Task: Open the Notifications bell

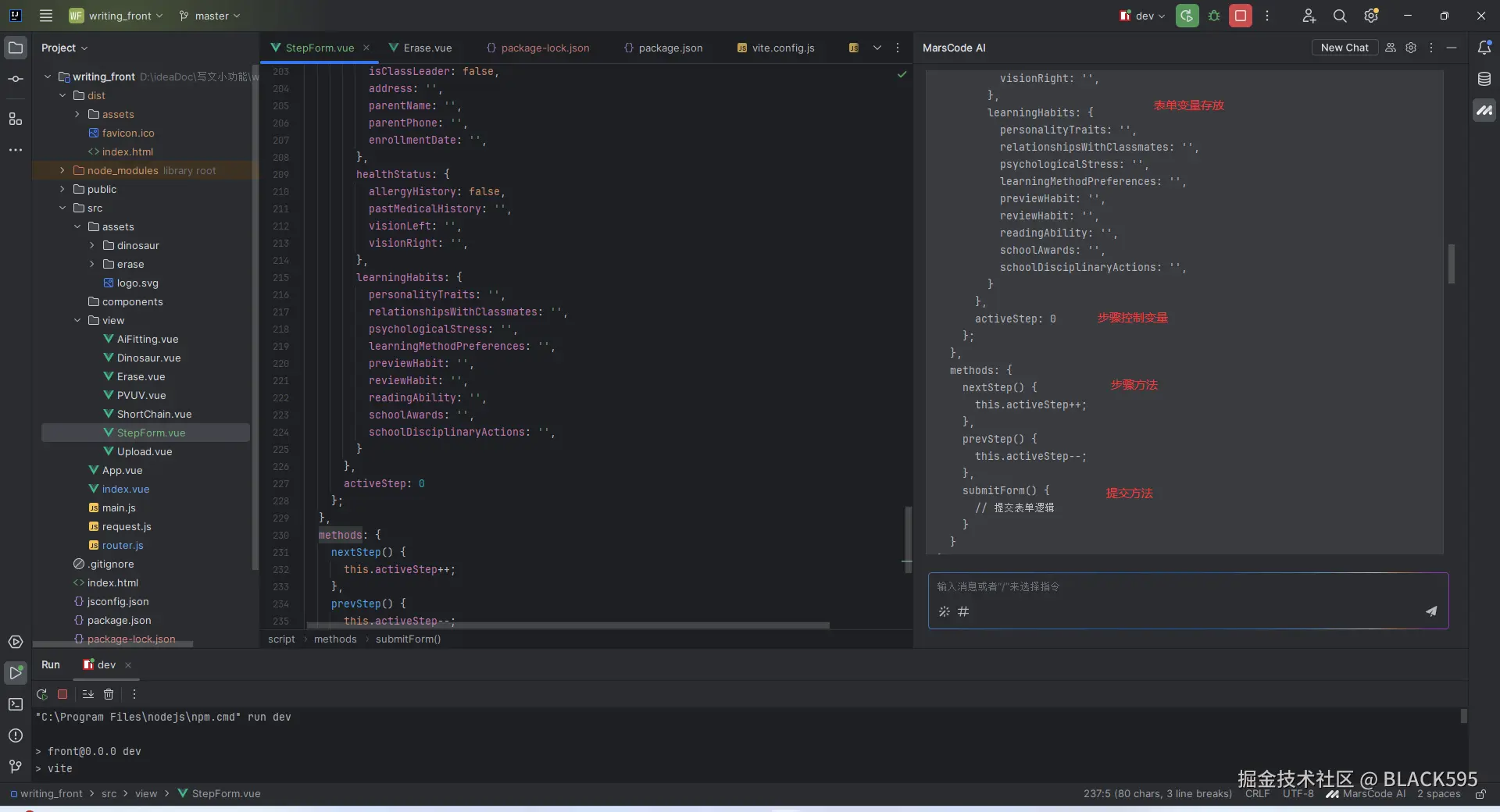Action: click(1484, 48)
